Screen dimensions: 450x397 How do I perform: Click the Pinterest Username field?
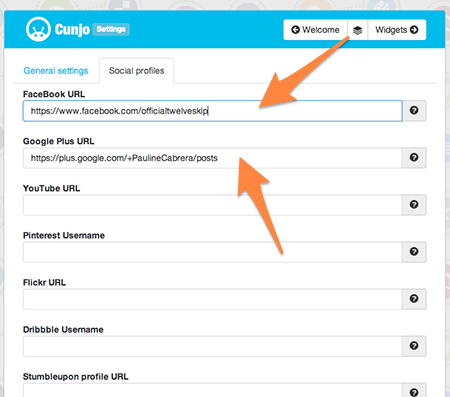[x=213, y=252]
